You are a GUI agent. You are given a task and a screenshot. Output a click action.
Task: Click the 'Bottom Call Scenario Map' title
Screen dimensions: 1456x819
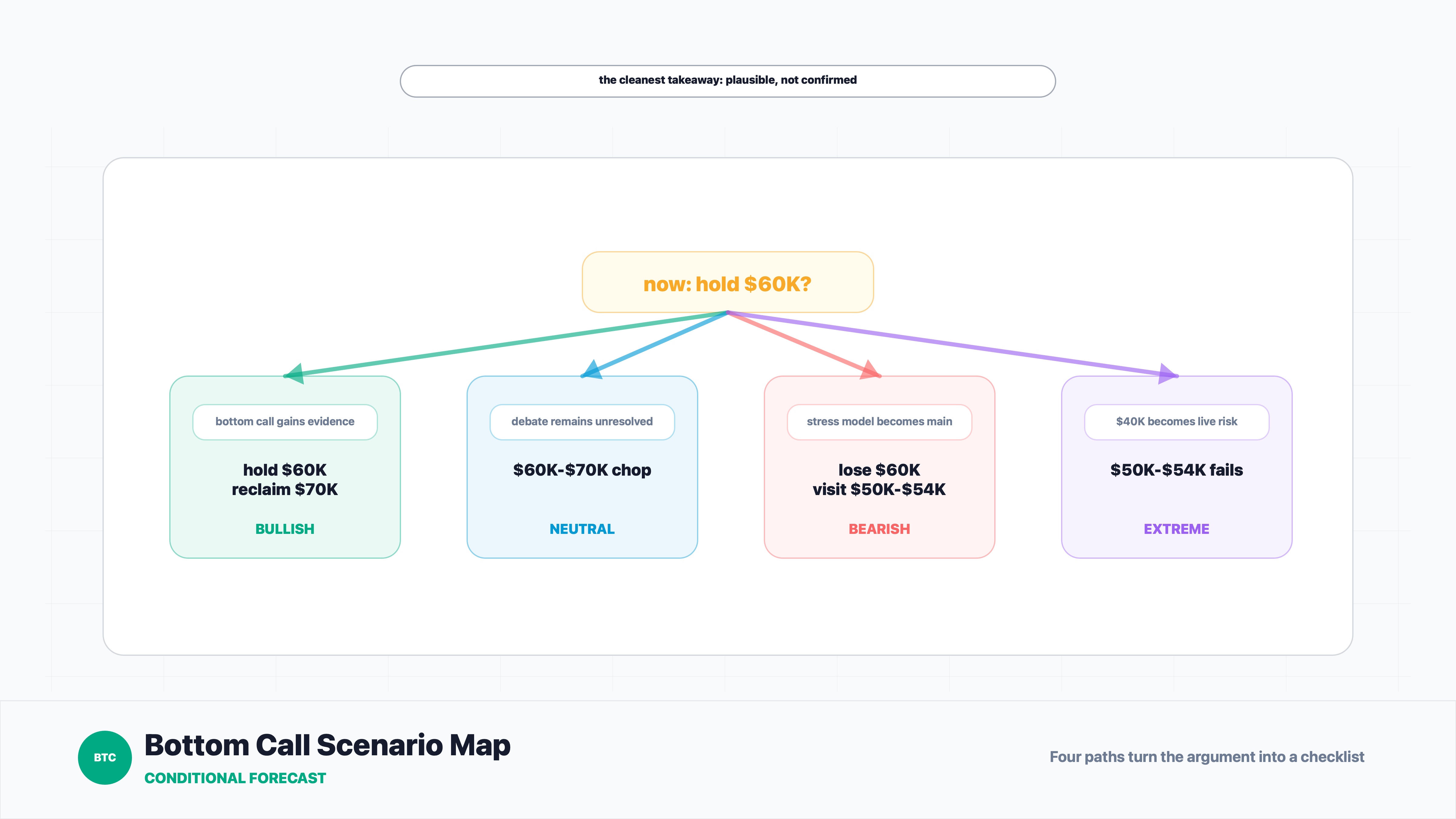[x=327, y=745]
